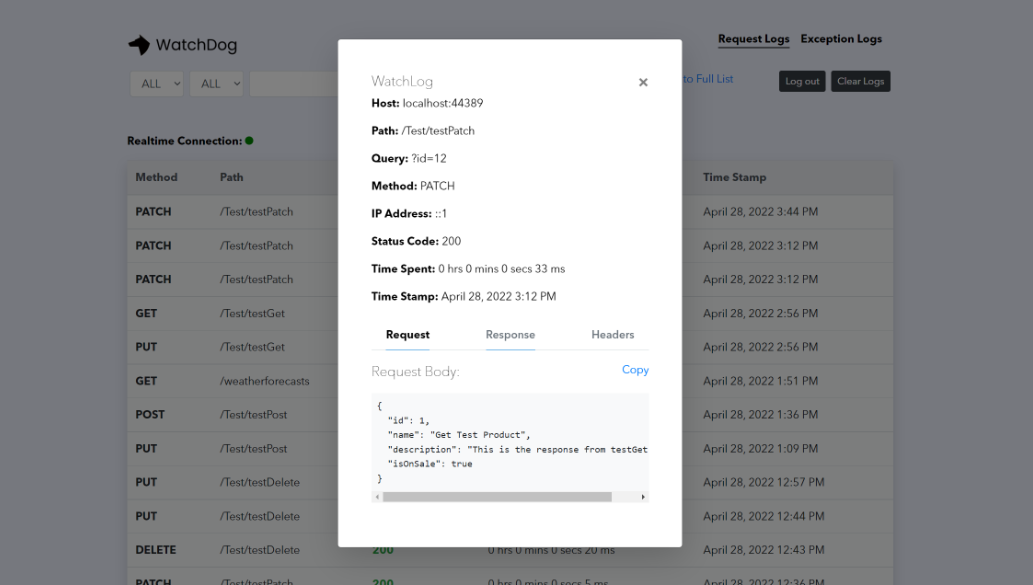The height and width of the screenshot is (585, 1033).
Task: Select the /weatherforecasts GET row
Action: click(510, 381)
